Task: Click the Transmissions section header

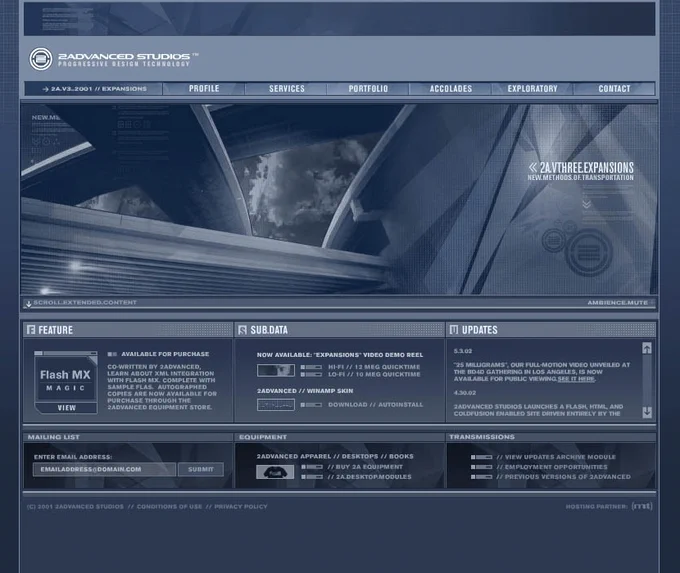Action: [482, 437]
